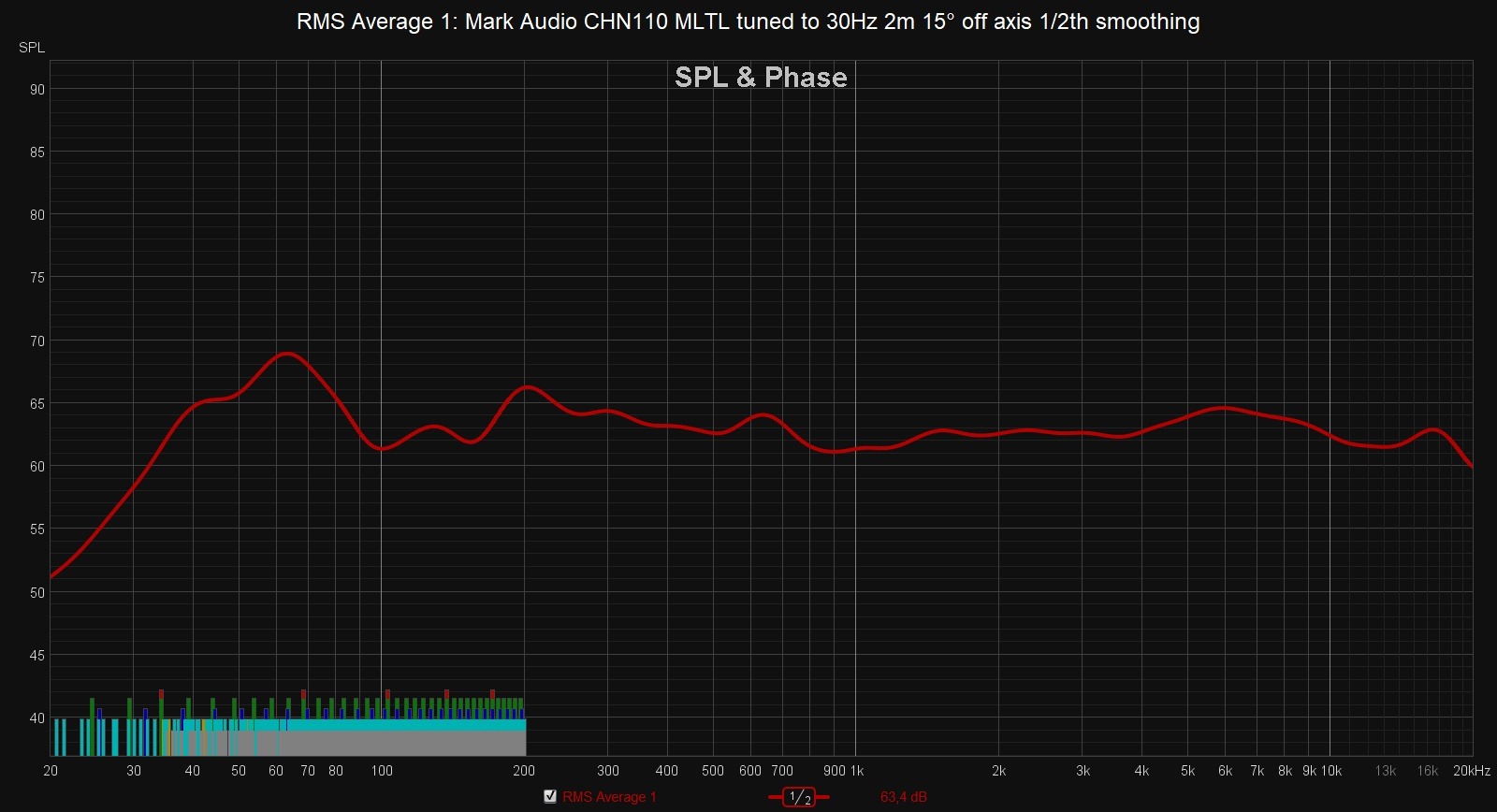Viewport: 1497px width, 812px height.
Task: Click the 1/2 smoothing indicator icon
Action: tap(799, 797)
